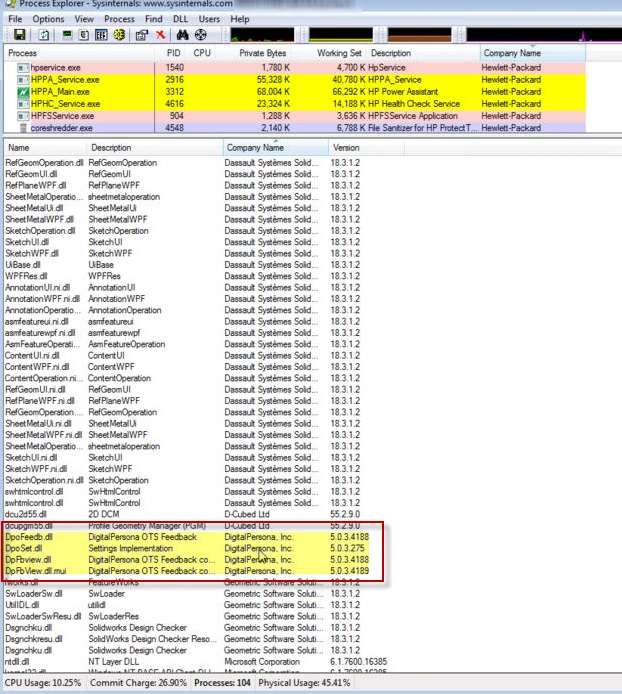The image size is (622, 694).
Task: Toggle the Show Process Tree icon
Action: (x=84, y=35)
